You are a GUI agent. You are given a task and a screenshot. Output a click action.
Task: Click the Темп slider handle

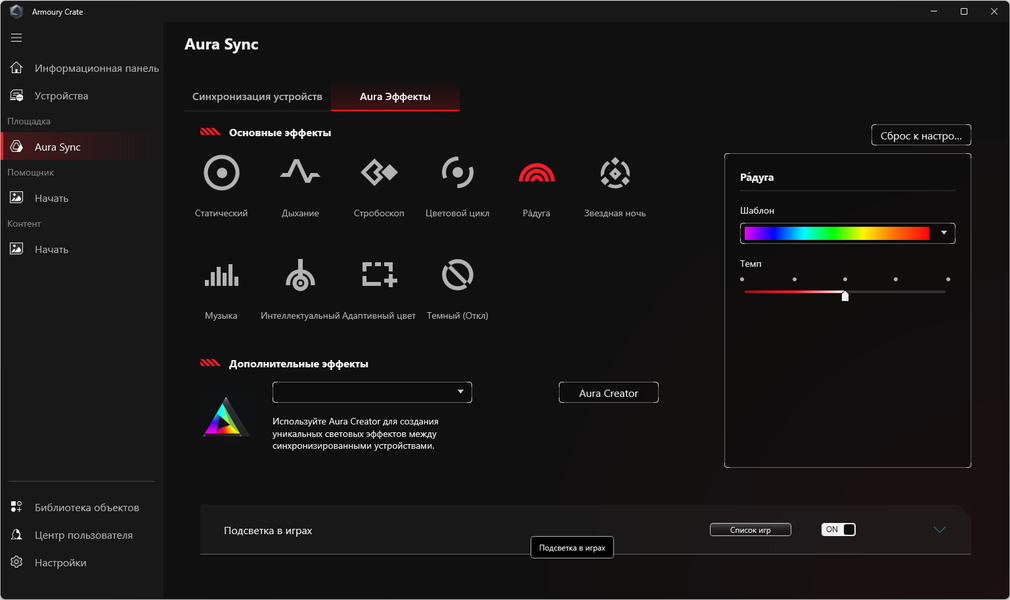coord(845,295)
